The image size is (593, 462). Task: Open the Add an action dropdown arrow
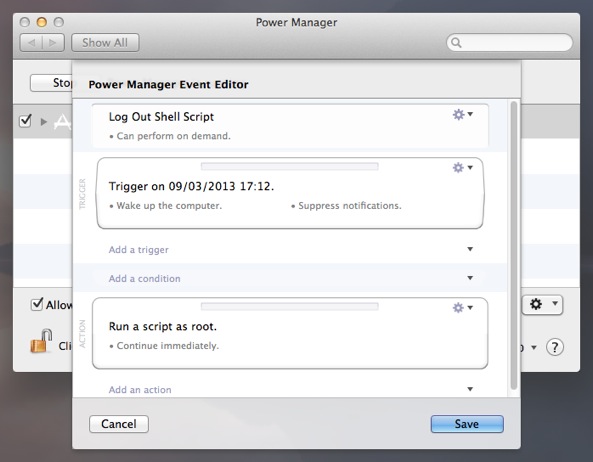pos(470,389)
